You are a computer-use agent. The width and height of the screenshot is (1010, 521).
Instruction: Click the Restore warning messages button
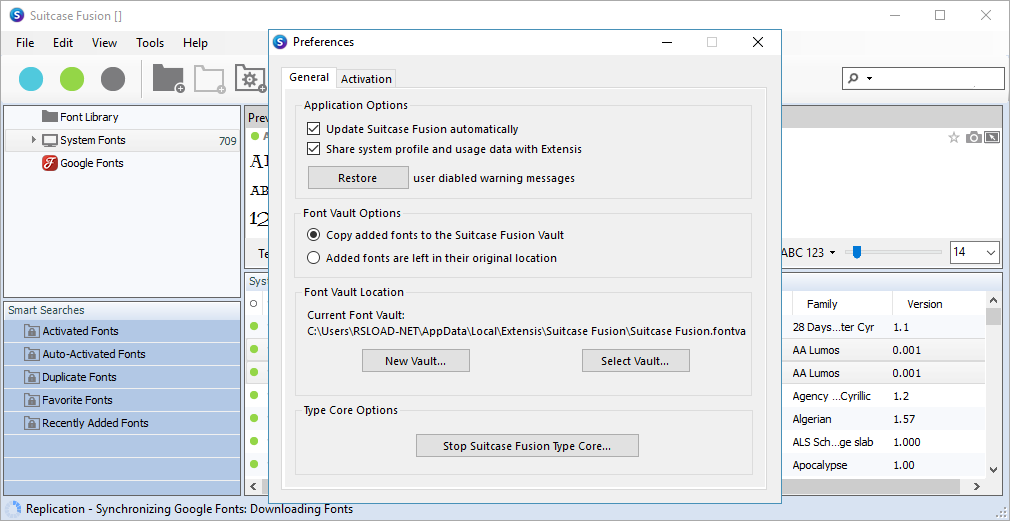[x=358, y=178]
